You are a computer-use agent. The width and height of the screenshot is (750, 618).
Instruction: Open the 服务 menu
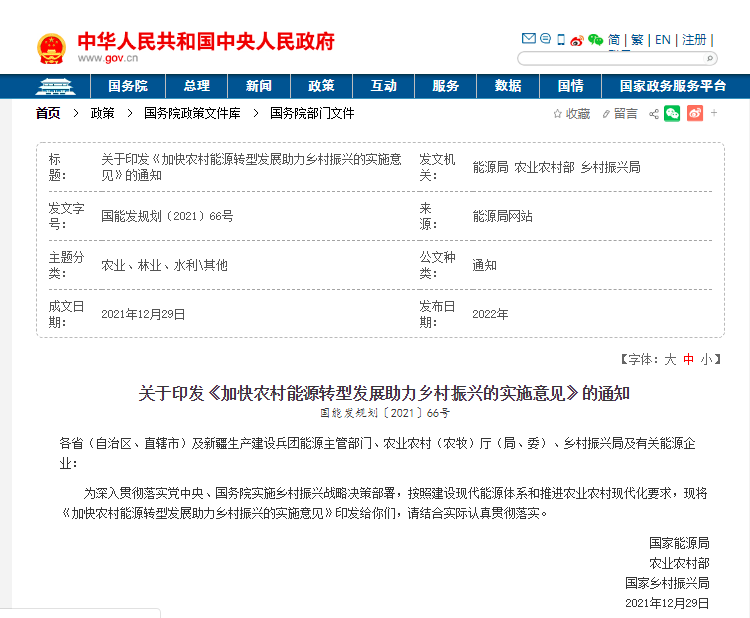point(445,86)
